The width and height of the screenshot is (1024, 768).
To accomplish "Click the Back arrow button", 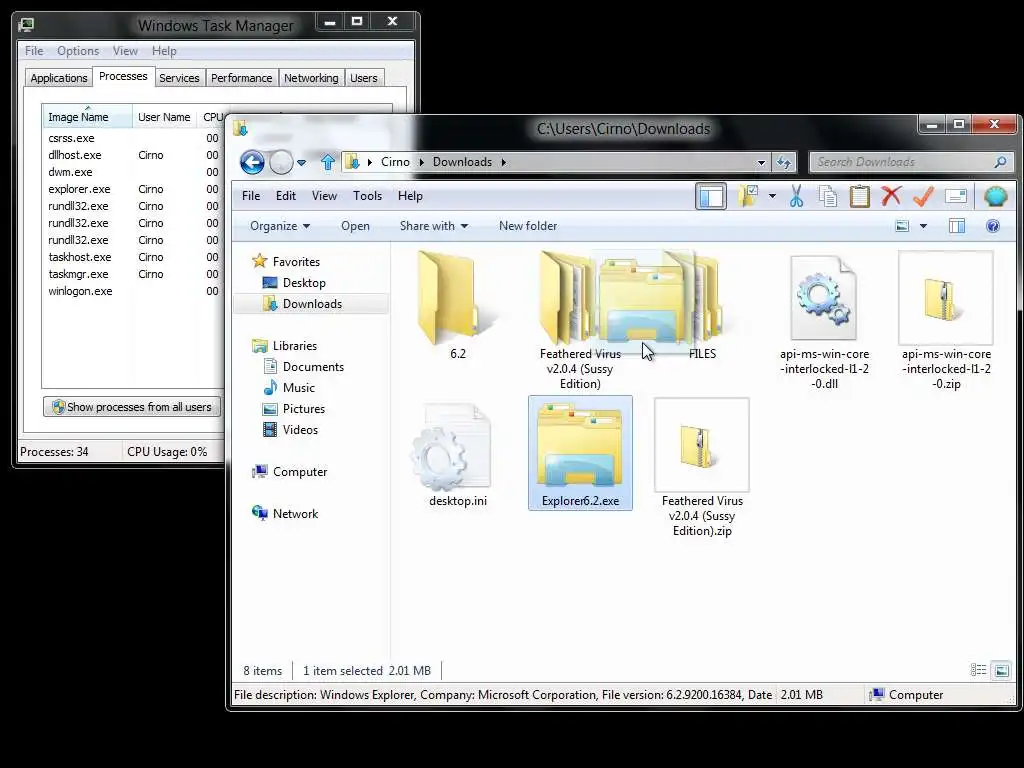I will pos(252,162).
